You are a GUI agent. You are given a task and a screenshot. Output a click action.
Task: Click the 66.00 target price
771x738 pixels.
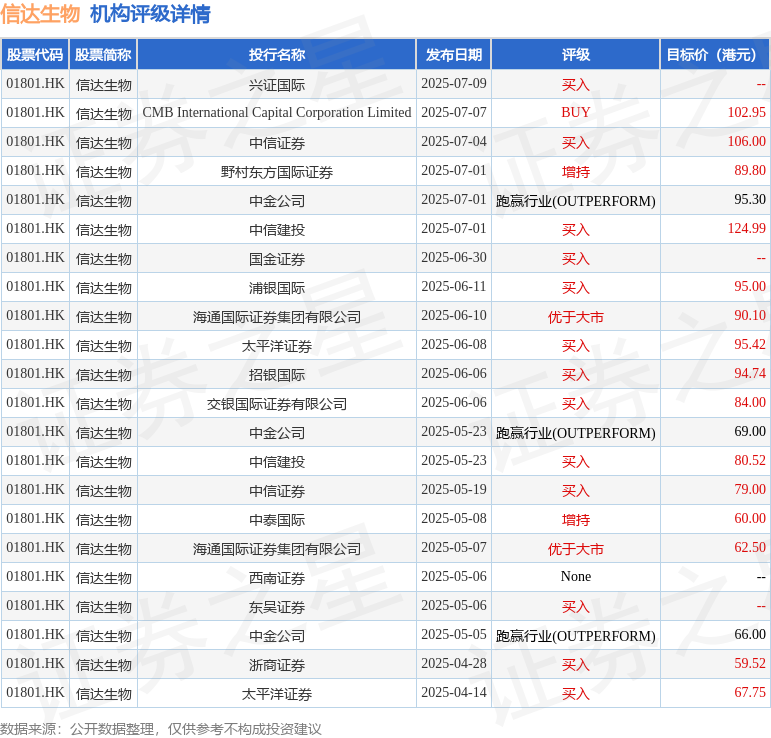(x=750, y=635)
